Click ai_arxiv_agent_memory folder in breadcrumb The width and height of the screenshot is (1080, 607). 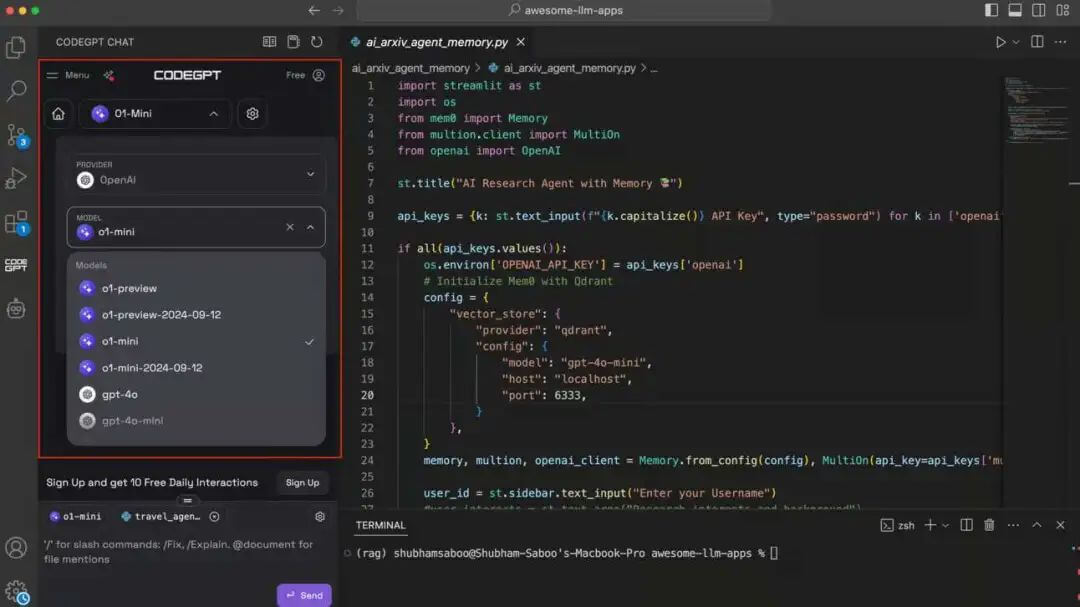tap(411, 68)
